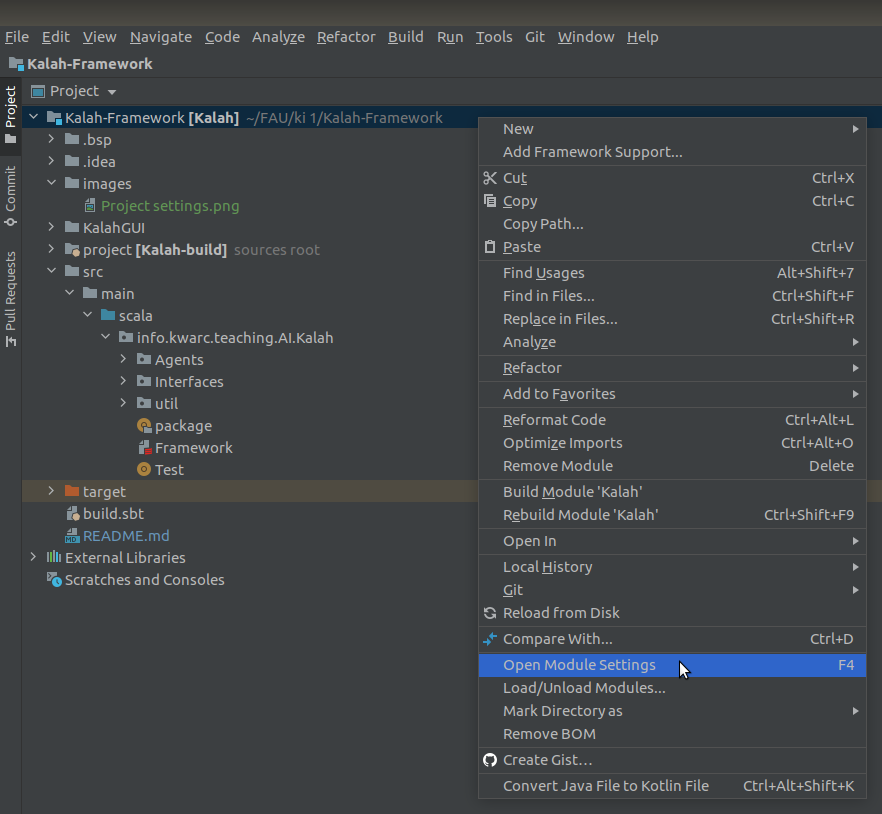The image size is (882, 814).
Task: Choose Remove Module
Action: pyautogui.click(x=672, y=466)
